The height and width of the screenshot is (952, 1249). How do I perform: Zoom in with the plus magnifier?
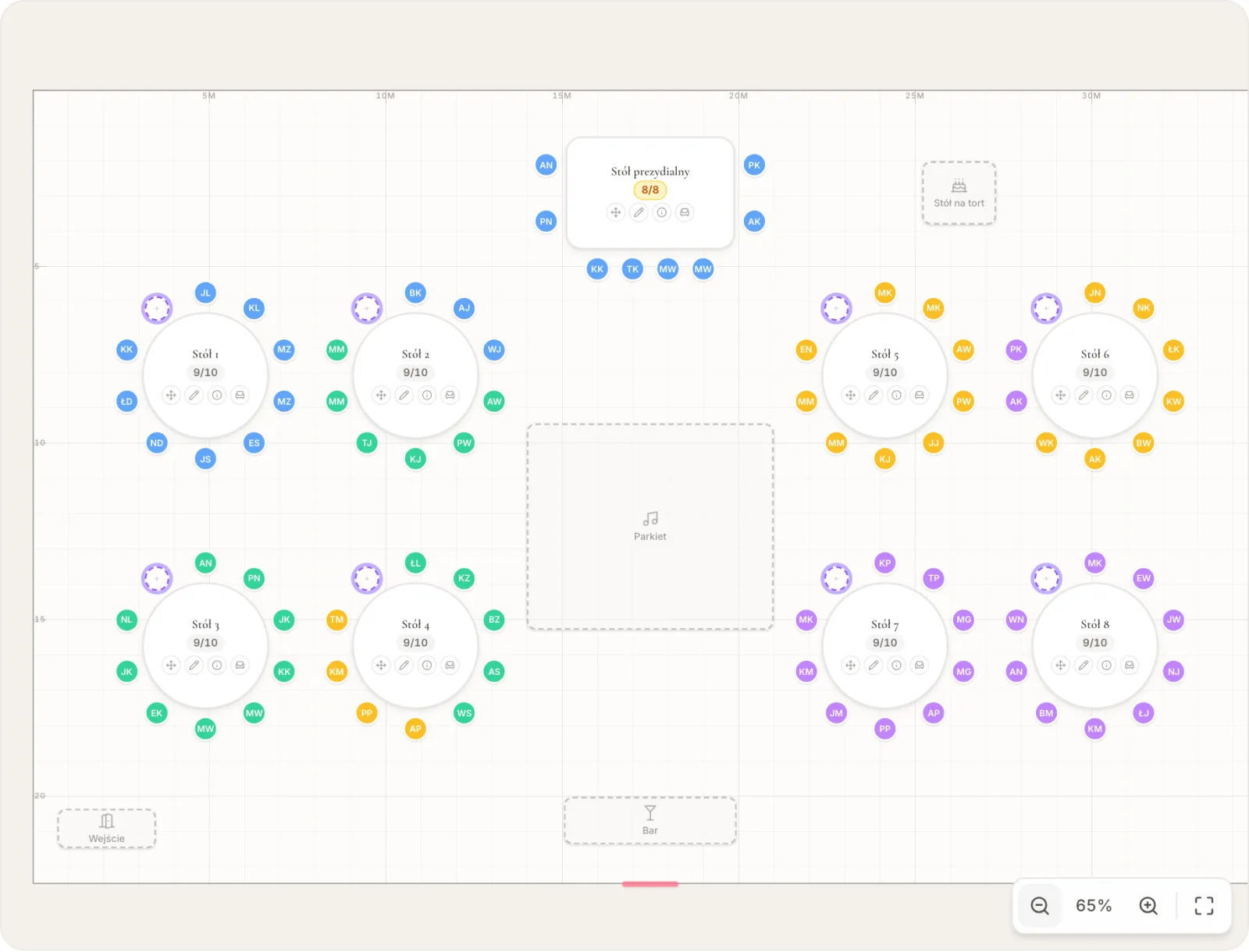(x=1148, y=905)
